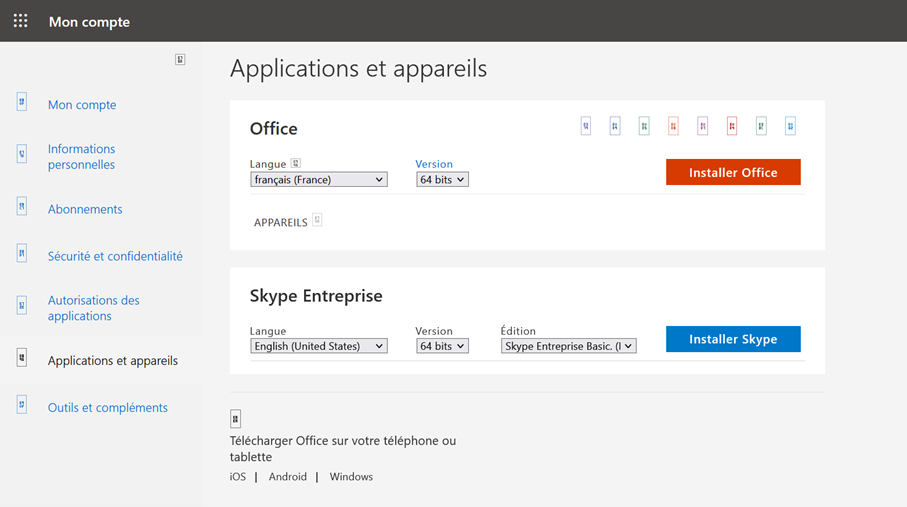This screenshot has height=507, width=907.
Task: Collapse the left navigation pane icon
Action: click(x=180, y=60)
